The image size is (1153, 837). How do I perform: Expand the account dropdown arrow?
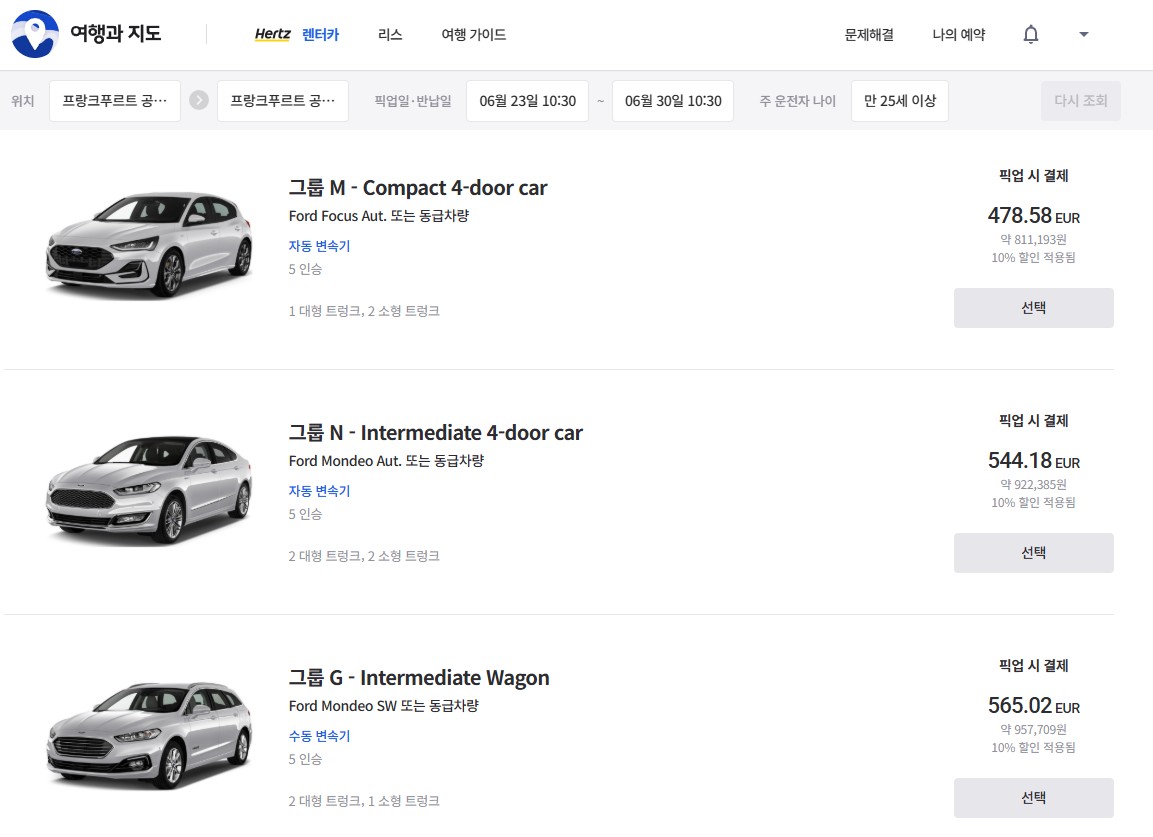pyautogui.click(x=1084, y=34)
